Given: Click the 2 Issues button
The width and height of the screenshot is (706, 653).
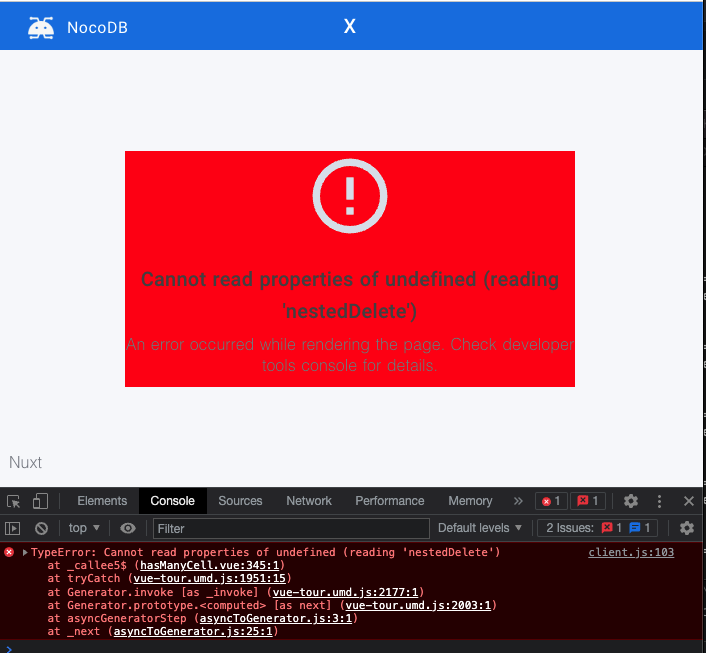Looking at the screenshot, I should click(x=598, y=528).
